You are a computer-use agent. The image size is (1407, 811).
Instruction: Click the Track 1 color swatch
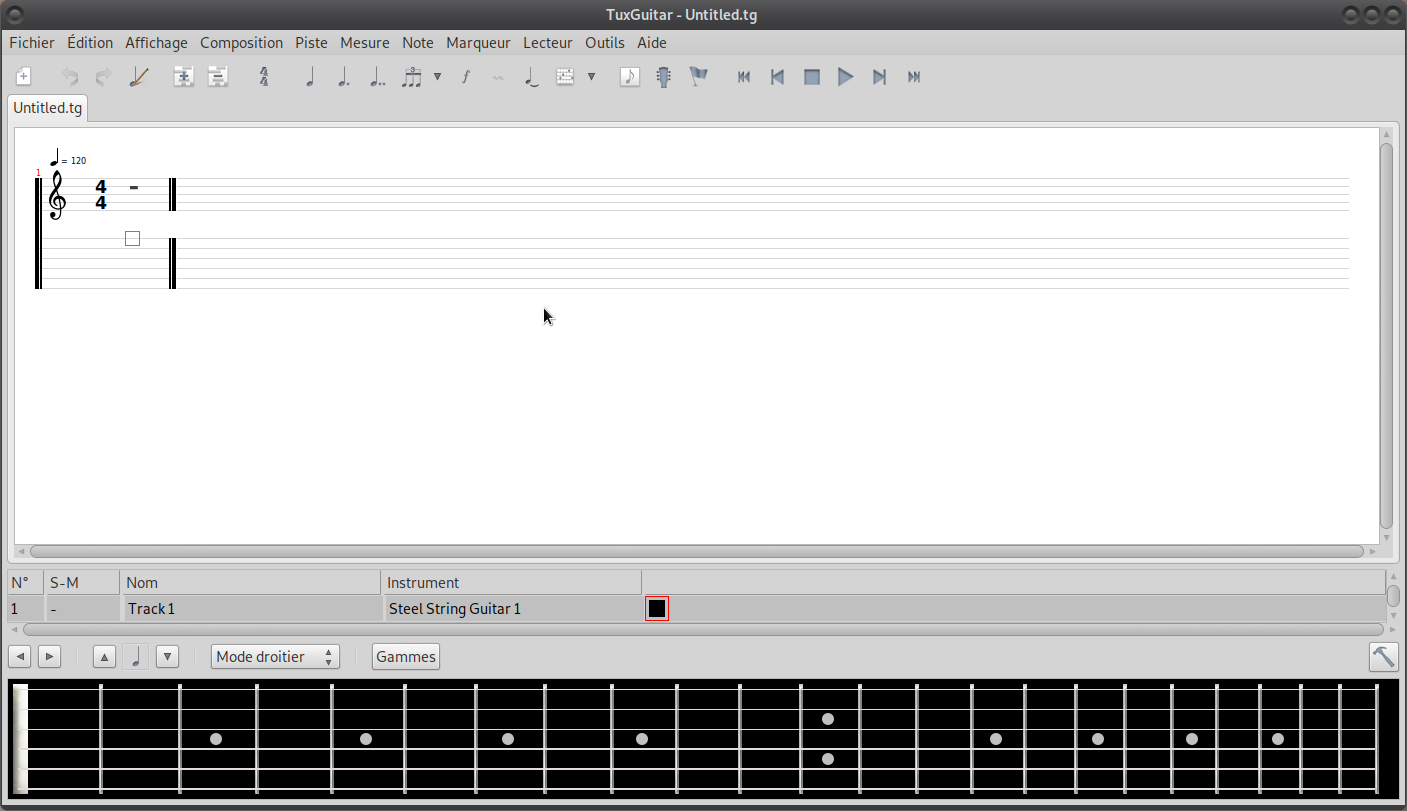(x=657, y=608)
